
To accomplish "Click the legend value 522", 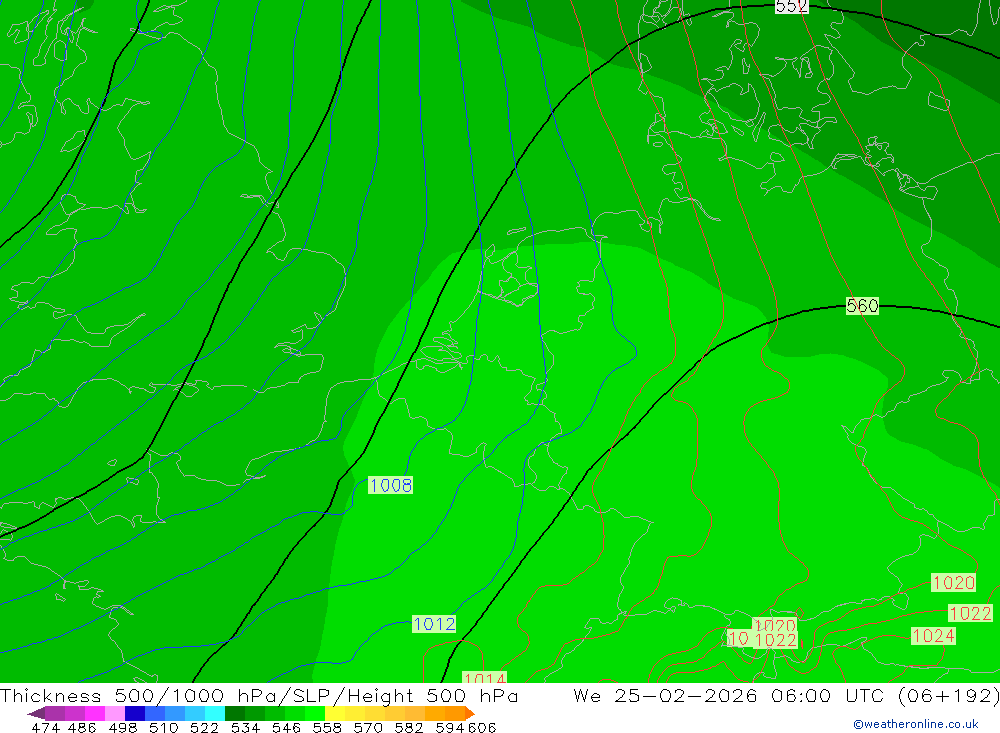I will tap(204, 727).
